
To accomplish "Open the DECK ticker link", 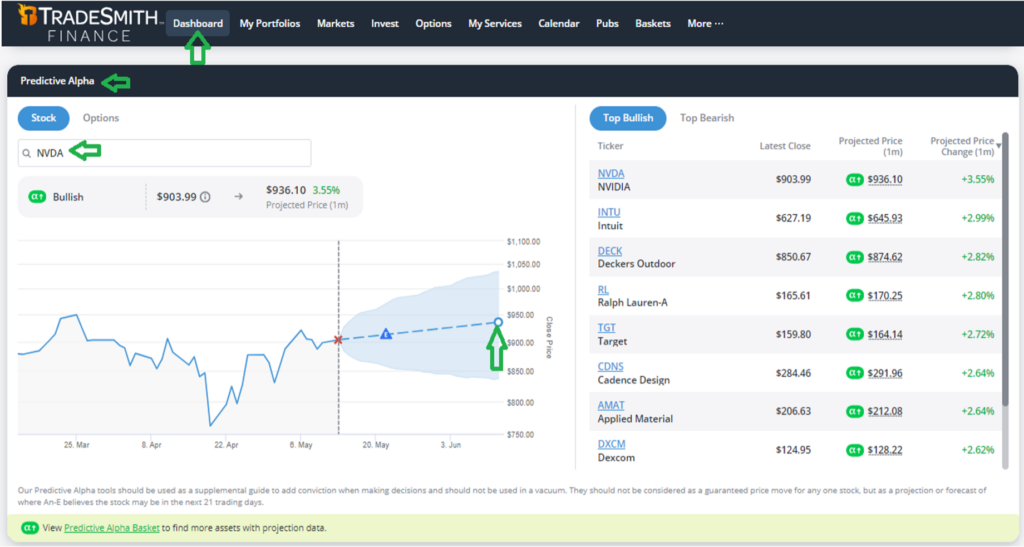I will (610, 251).
